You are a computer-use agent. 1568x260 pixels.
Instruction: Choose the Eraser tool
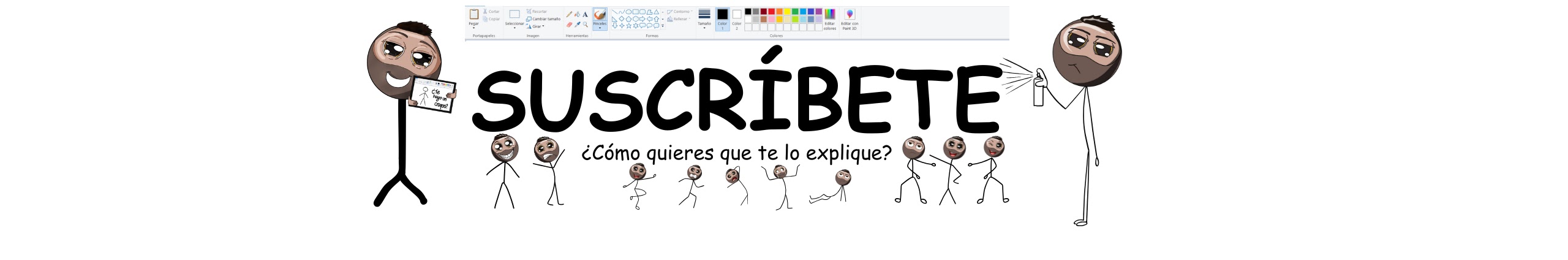coord(569,25)
